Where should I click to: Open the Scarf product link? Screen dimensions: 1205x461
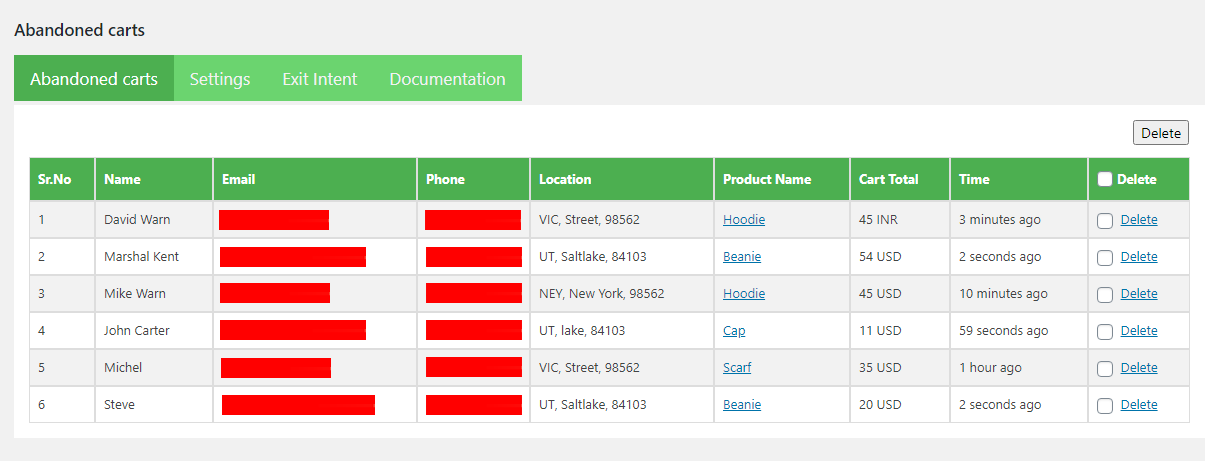(737, 367)
